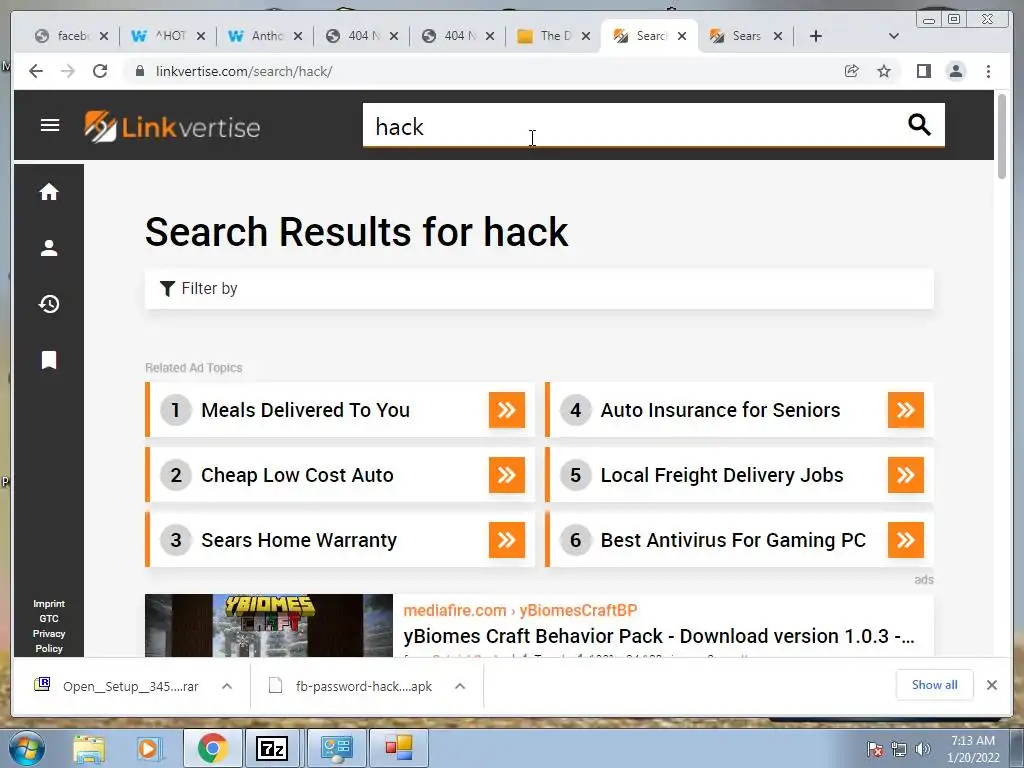This screenshot has width=1024, height=768.
Task: Click the search magnifier icon
Action: (x=920, y=124)
